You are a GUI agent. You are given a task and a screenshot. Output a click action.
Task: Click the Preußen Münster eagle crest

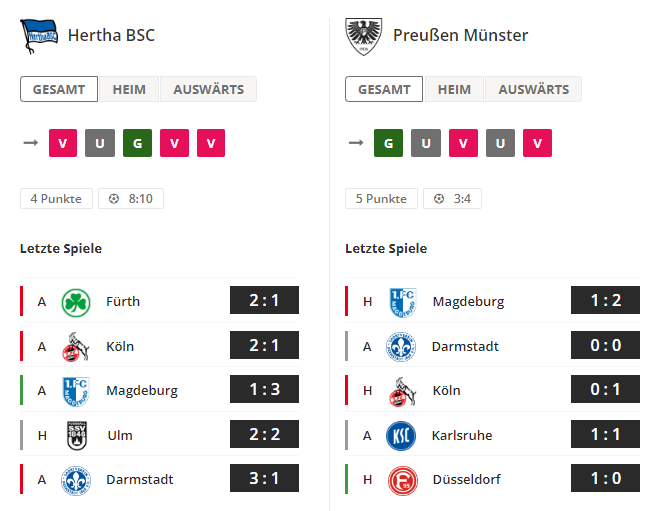point(363,36)
